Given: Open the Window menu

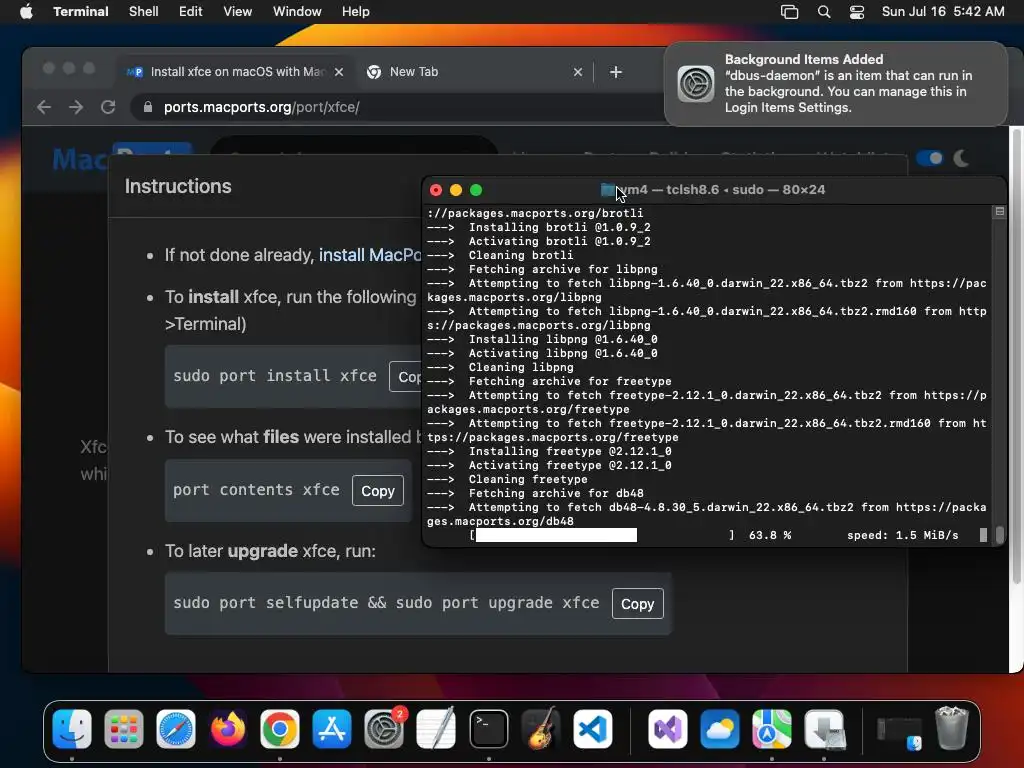Looking at the screenshot, I should tap(297, 11).
